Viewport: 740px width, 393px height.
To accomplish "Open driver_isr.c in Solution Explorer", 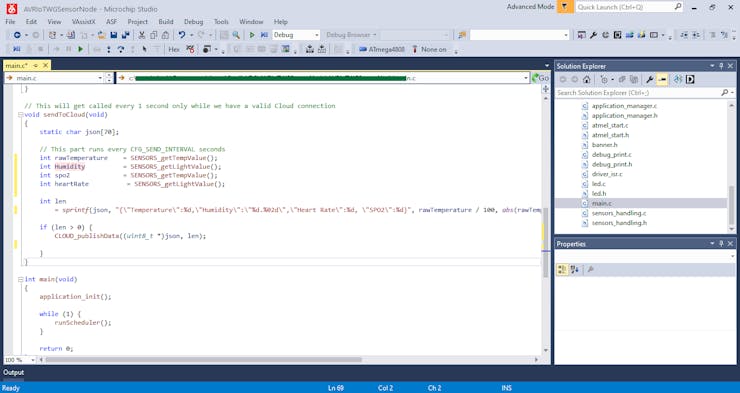I will (607, 174).
